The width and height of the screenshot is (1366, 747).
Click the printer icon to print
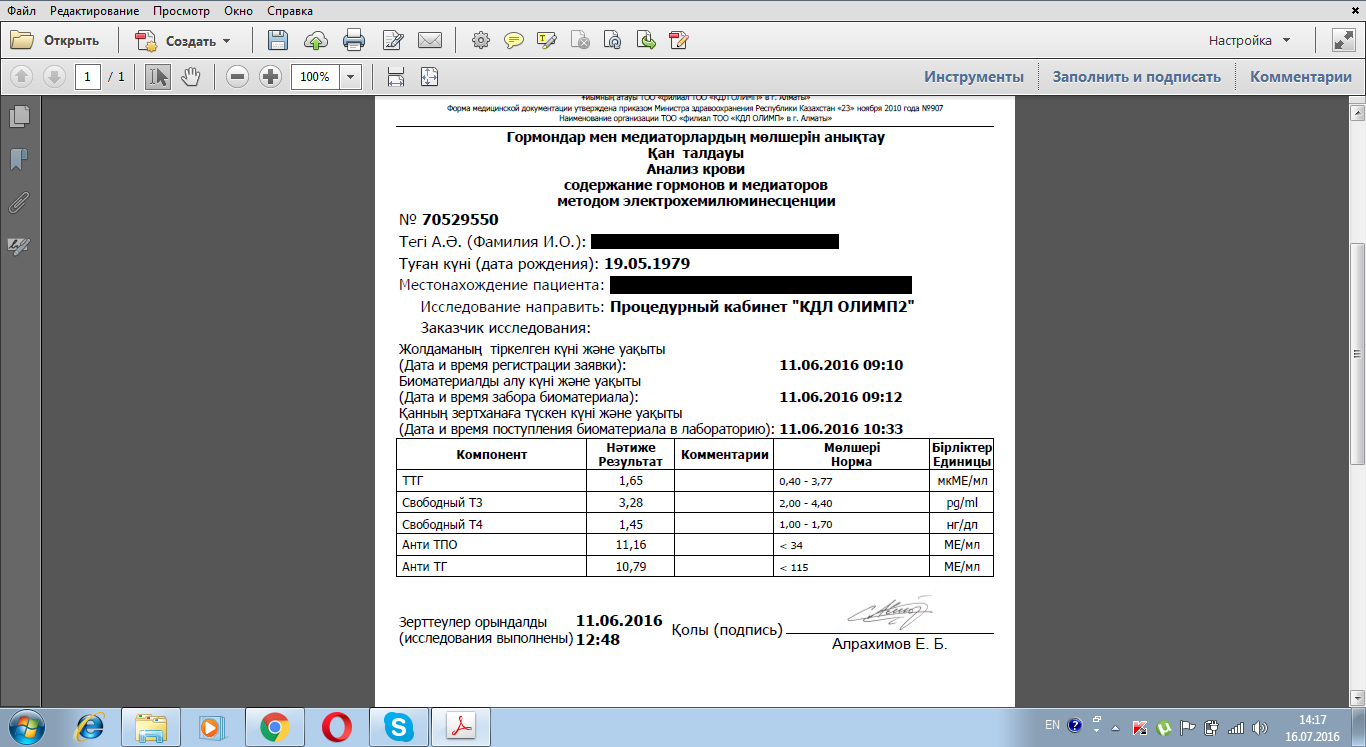(354, 41)
